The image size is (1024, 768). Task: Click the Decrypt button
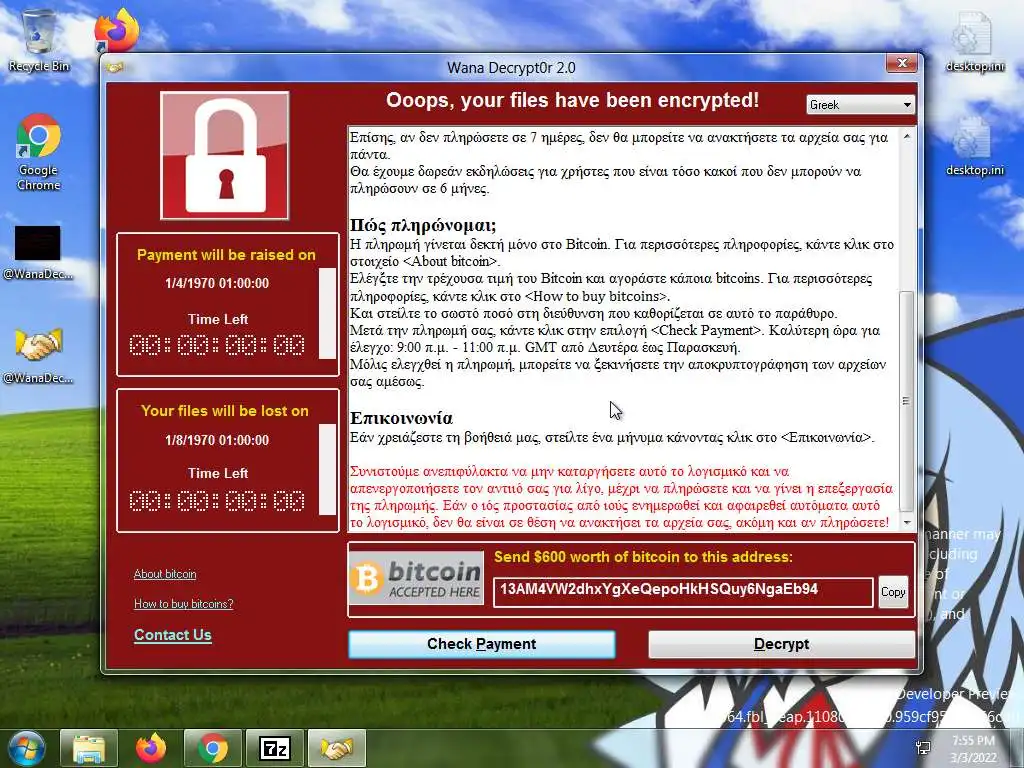(x=781, y=644)
